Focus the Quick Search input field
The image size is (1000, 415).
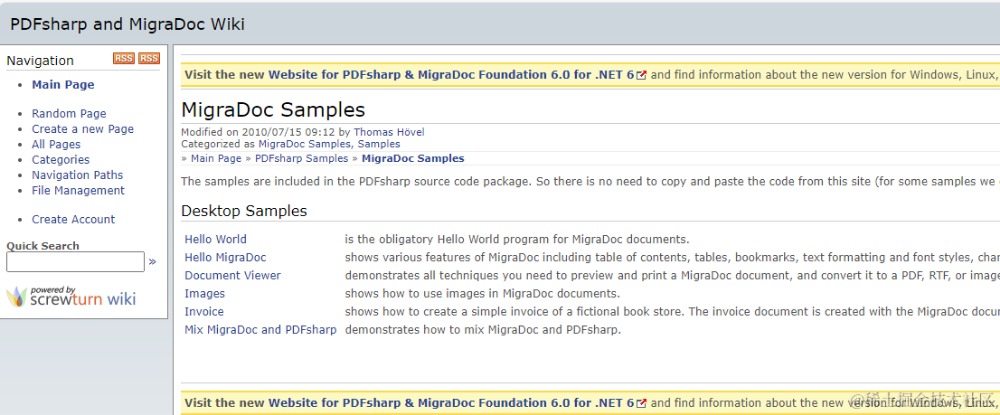tap(75, 261)
